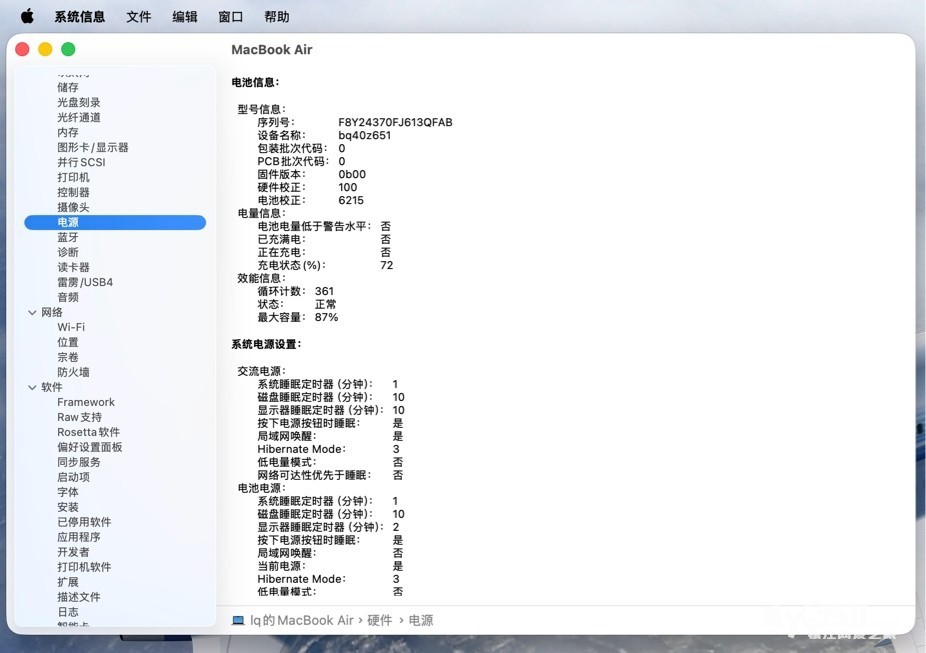Screen dimensions: 926x653
Task: Open the 窗口 menu
Action: click(x=231, y=17)
